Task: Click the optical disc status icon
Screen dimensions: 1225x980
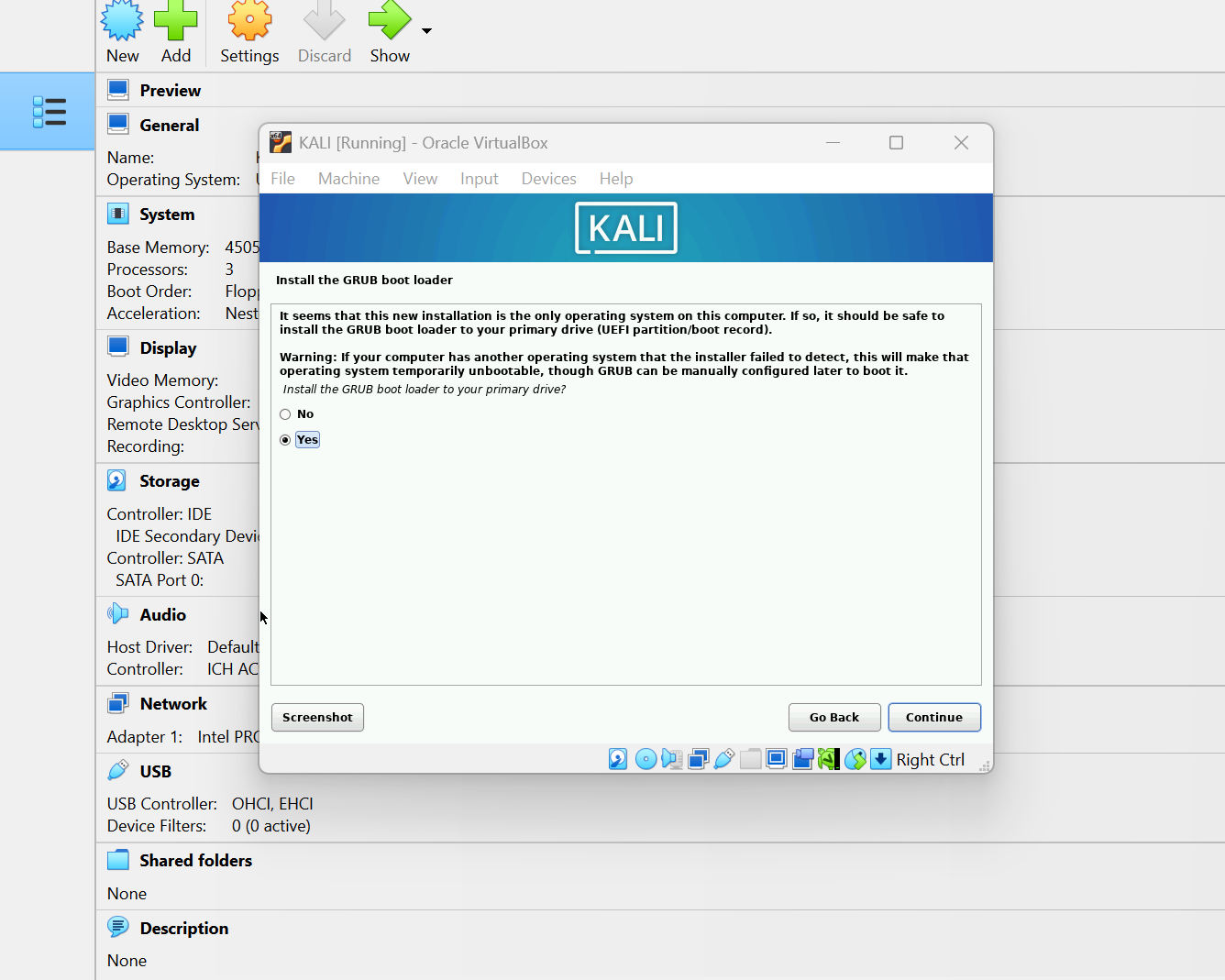Action: click(x=646, y=759)
